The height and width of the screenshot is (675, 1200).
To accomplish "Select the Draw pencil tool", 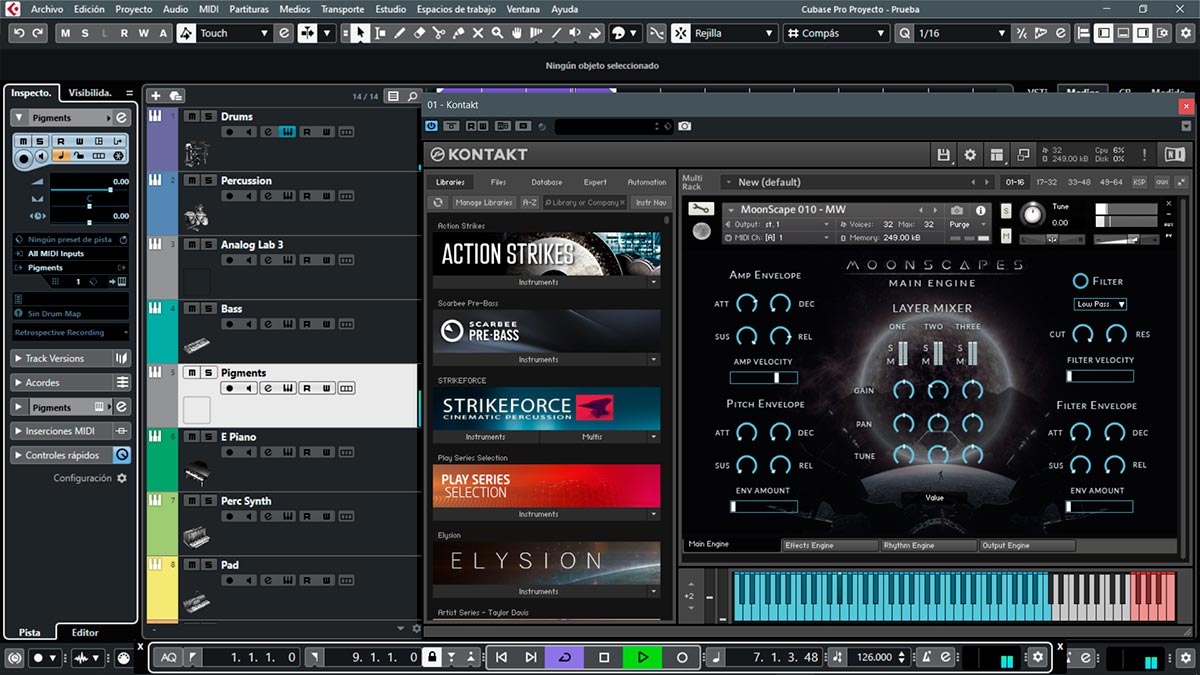I will (x=400, y=33).
